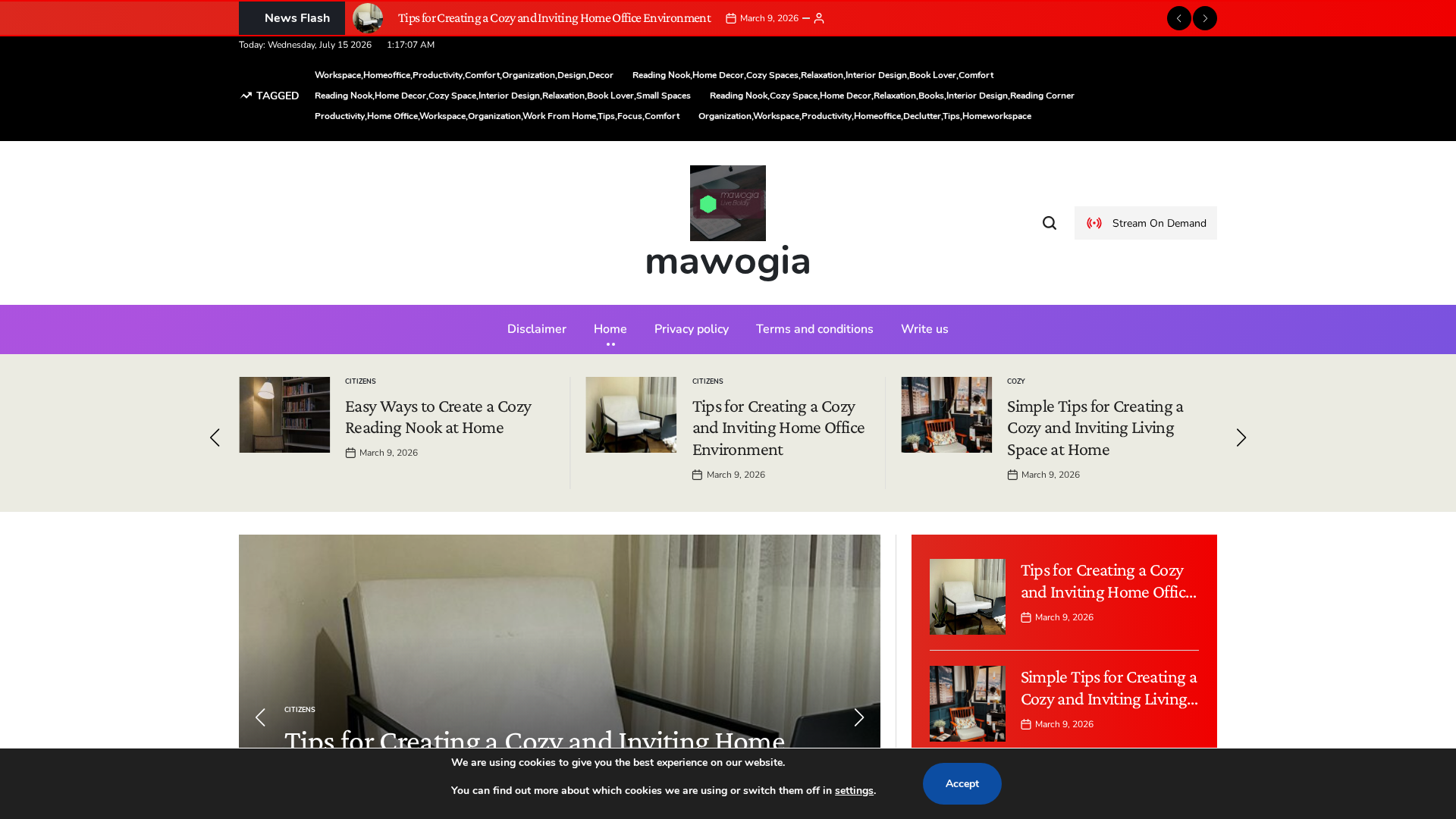Click tag 'Reading Nook,Home Decor,Cozy Spaces,Relaxation,Interior Design,Book Lover,Comfort'
This screenshot has width=1456, height=819.
pyautogui.click(x=813, y=75)
